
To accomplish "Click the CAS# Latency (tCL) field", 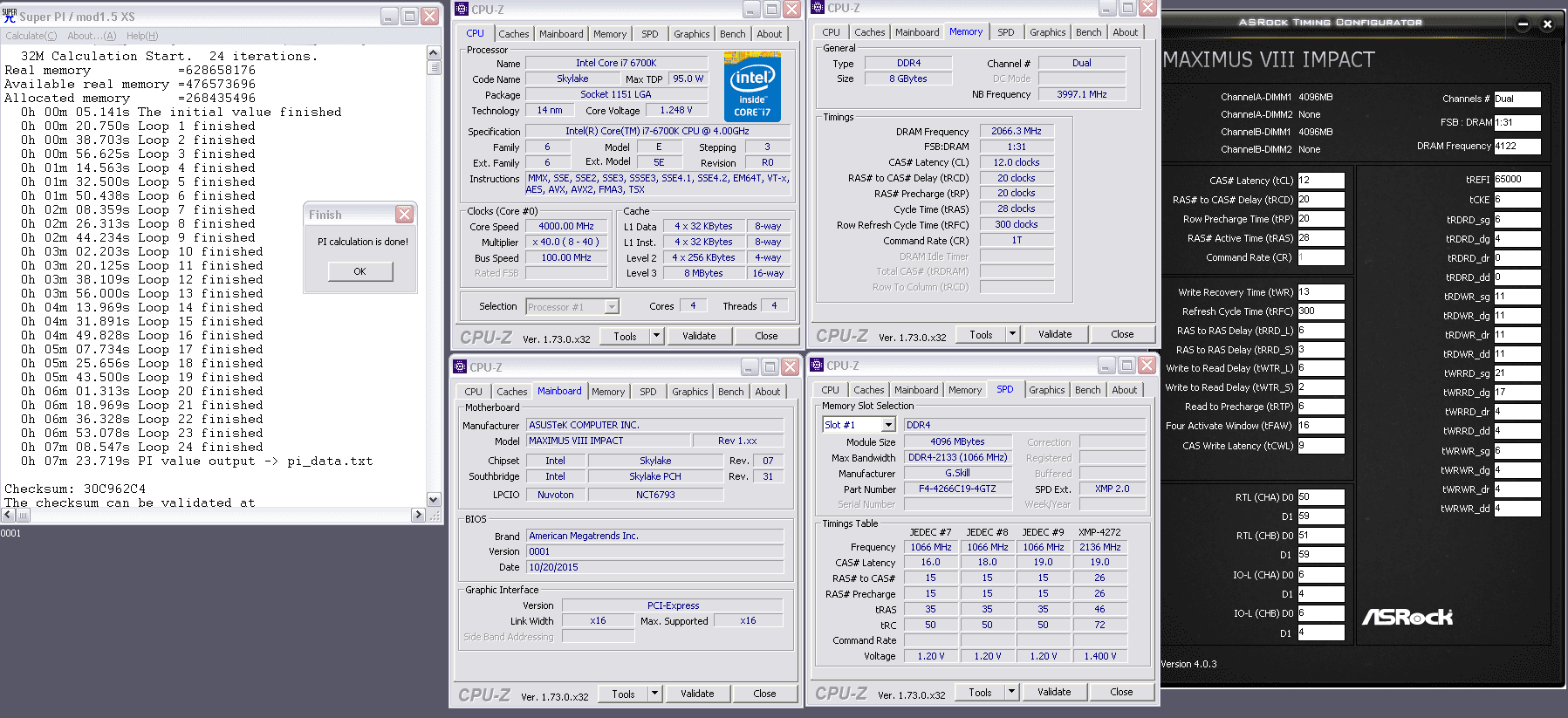I will [x=1320, y=181].
